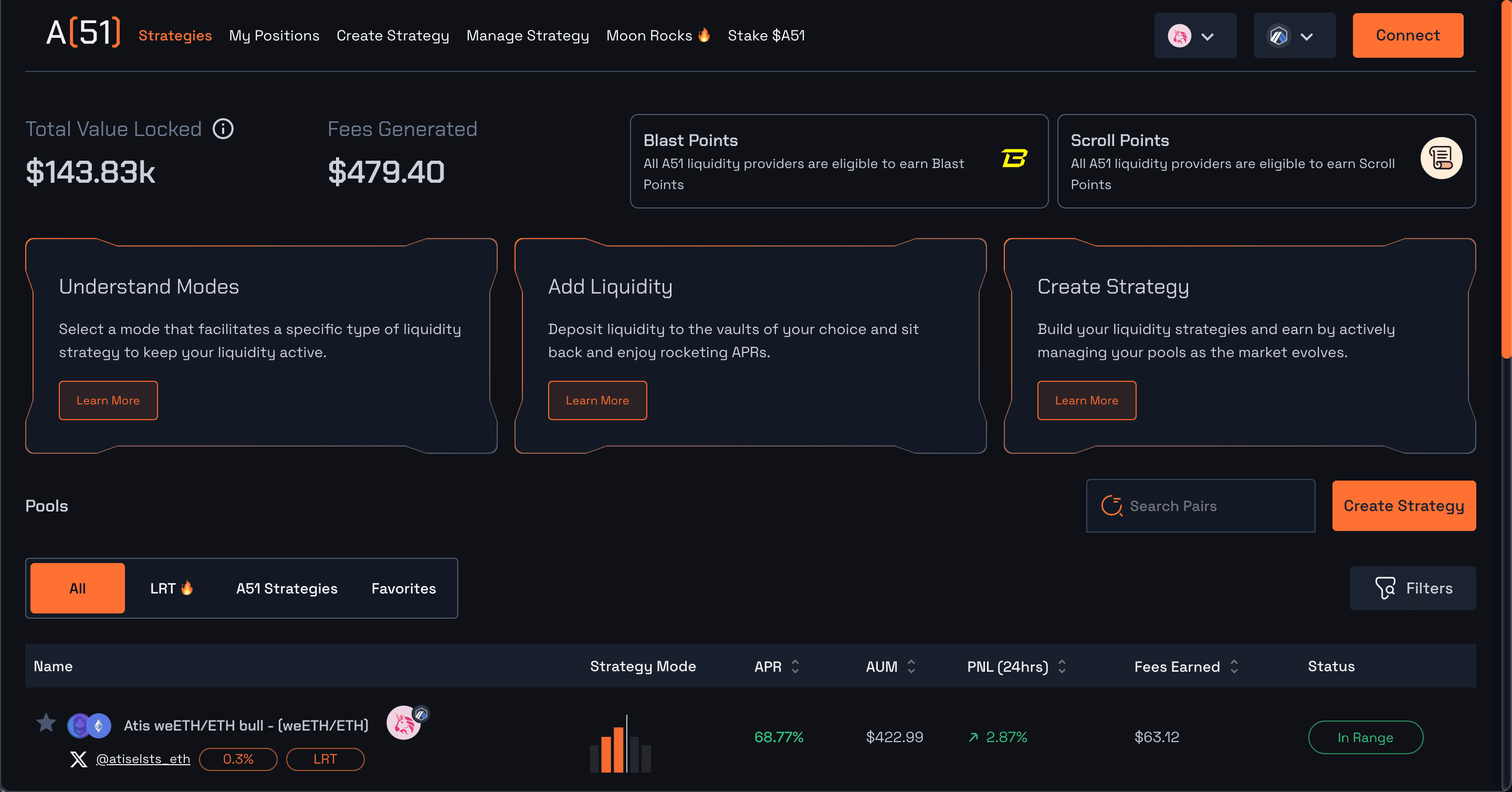Select the All pools tab
The width and height of the screenshot is (1512, 792).
(78, 588)
